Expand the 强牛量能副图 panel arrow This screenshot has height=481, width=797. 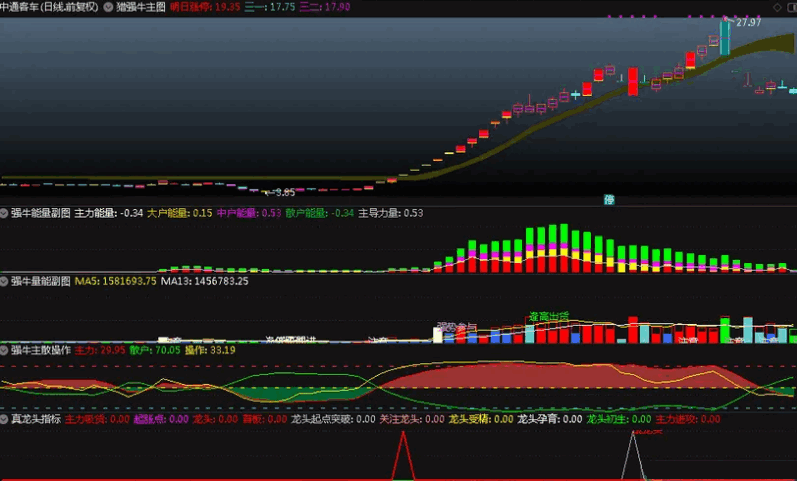click(4, 281)
